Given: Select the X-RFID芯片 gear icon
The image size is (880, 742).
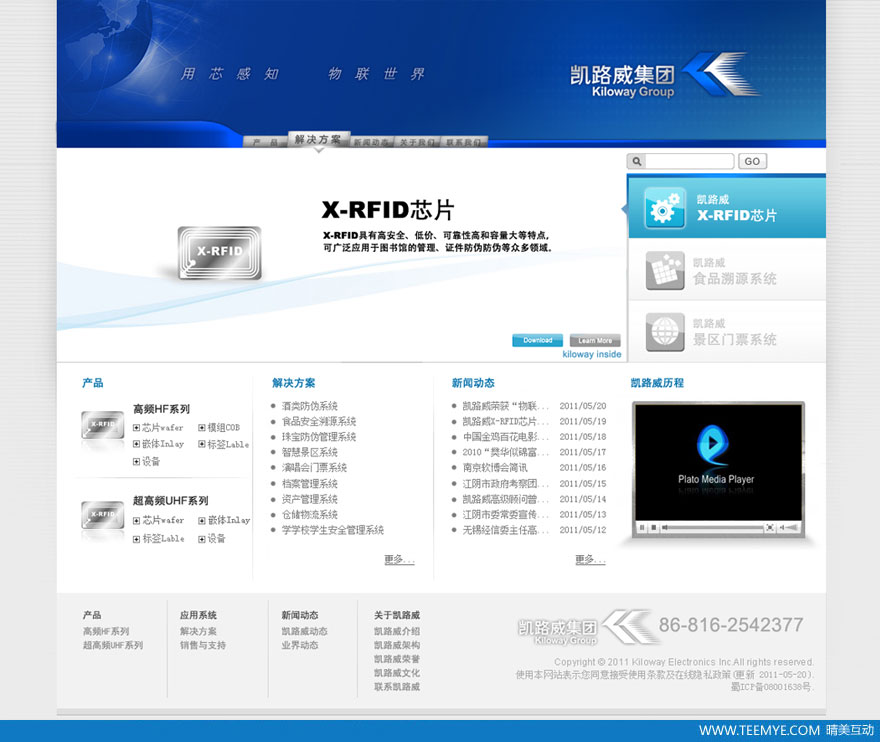Looking at the screenshot, I should (665, 208).
